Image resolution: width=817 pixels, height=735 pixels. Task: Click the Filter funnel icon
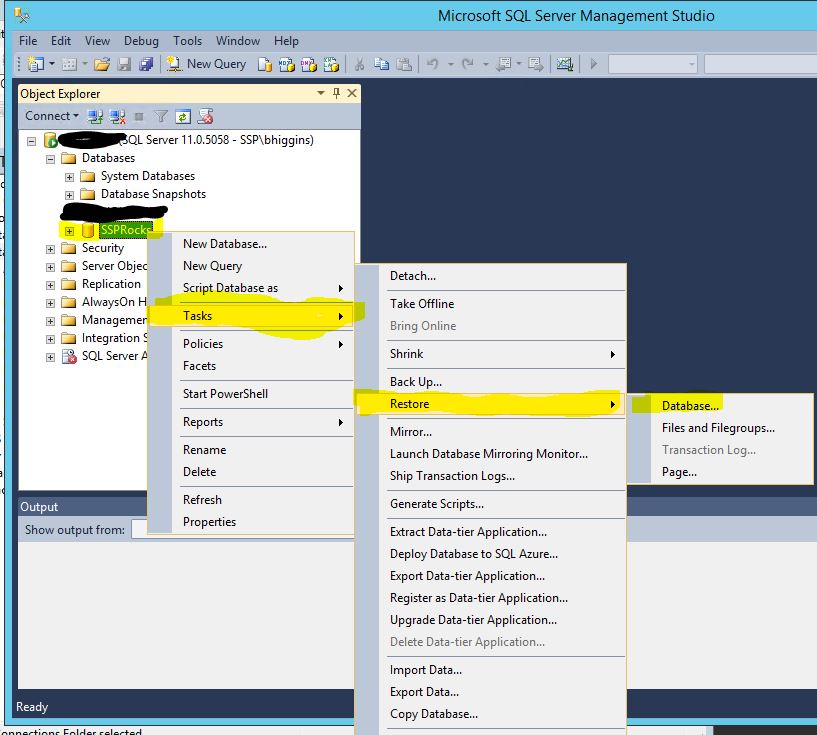point(161,117)
